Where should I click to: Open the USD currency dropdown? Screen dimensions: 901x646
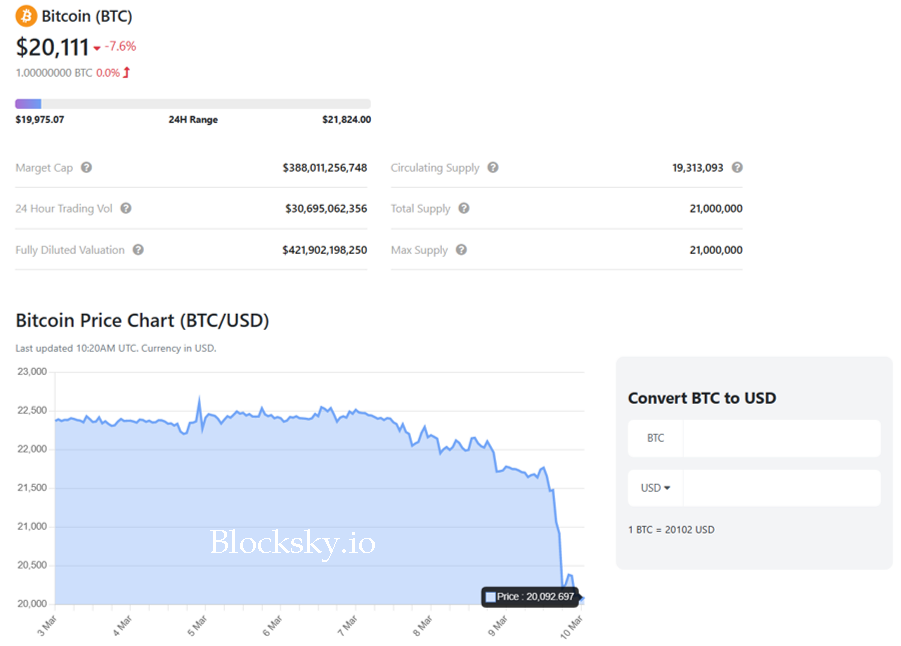tap(655, 488)
